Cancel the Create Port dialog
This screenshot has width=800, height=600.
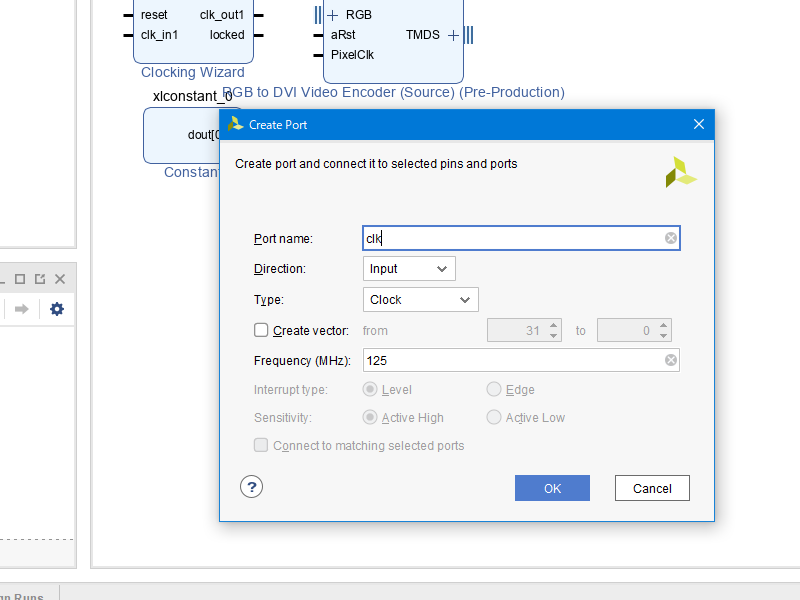coord(652,488)
